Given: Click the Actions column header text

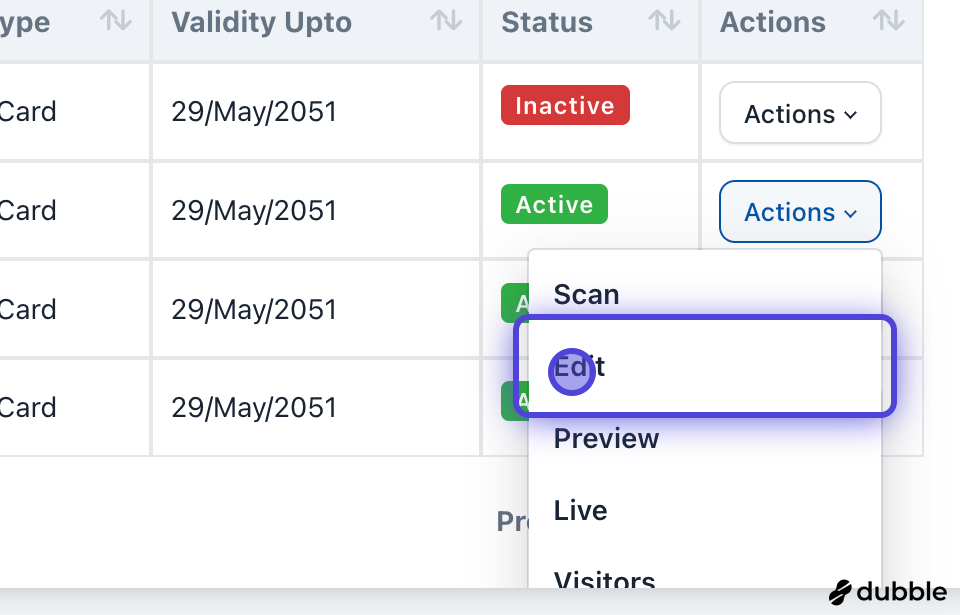Looking at the screenshot, I should click(773, 23).
